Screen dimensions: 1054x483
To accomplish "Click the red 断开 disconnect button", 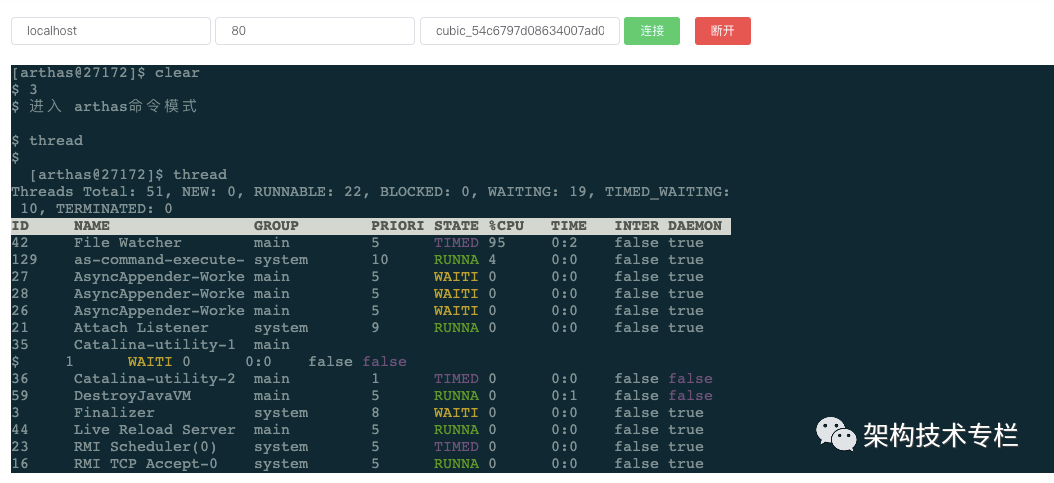I will (723, 31).
